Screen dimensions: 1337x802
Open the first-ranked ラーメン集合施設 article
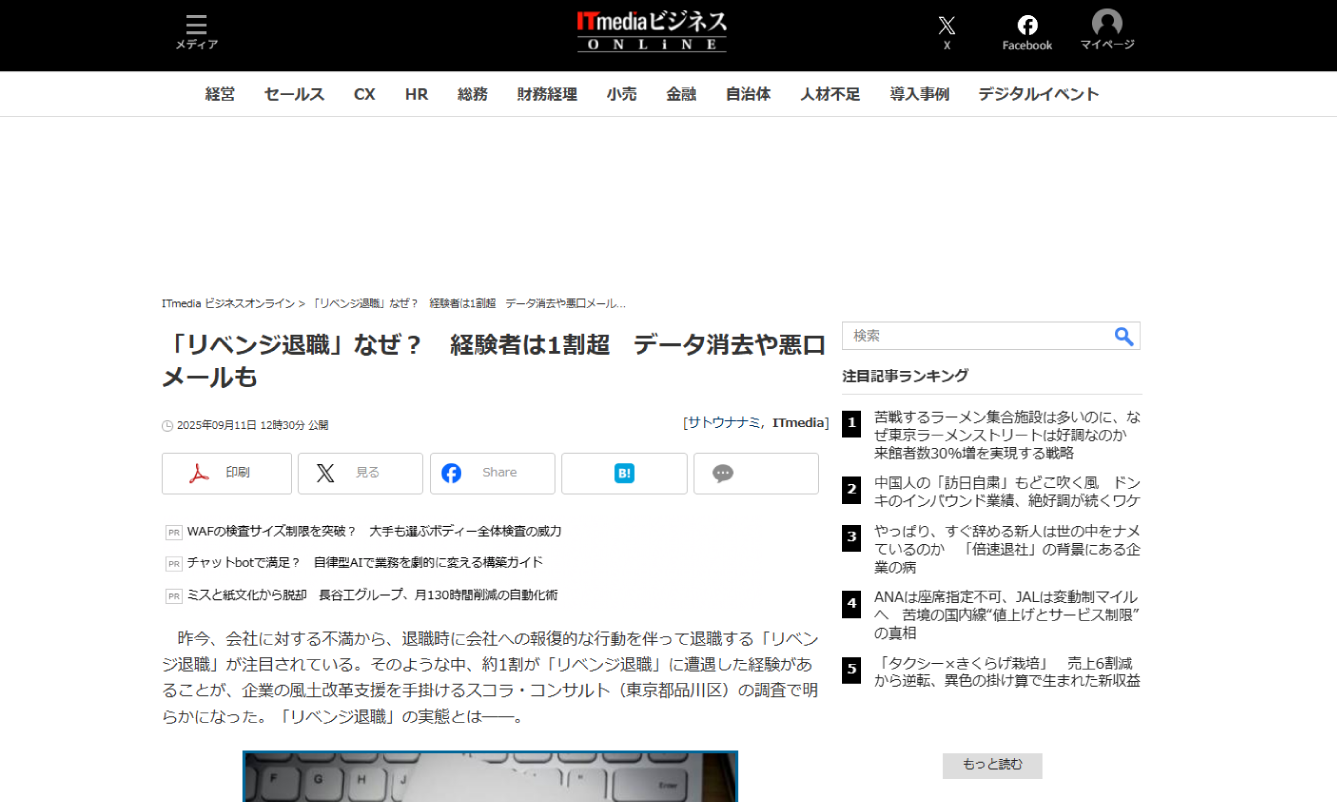click(992, 435)
